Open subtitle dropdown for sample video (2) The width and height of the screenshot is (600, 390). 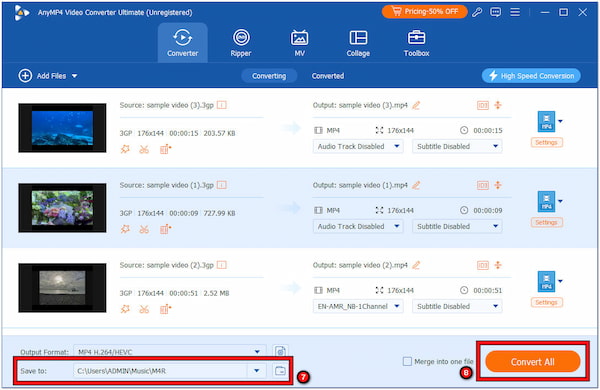pyautogui.click(x=457, y=306)
